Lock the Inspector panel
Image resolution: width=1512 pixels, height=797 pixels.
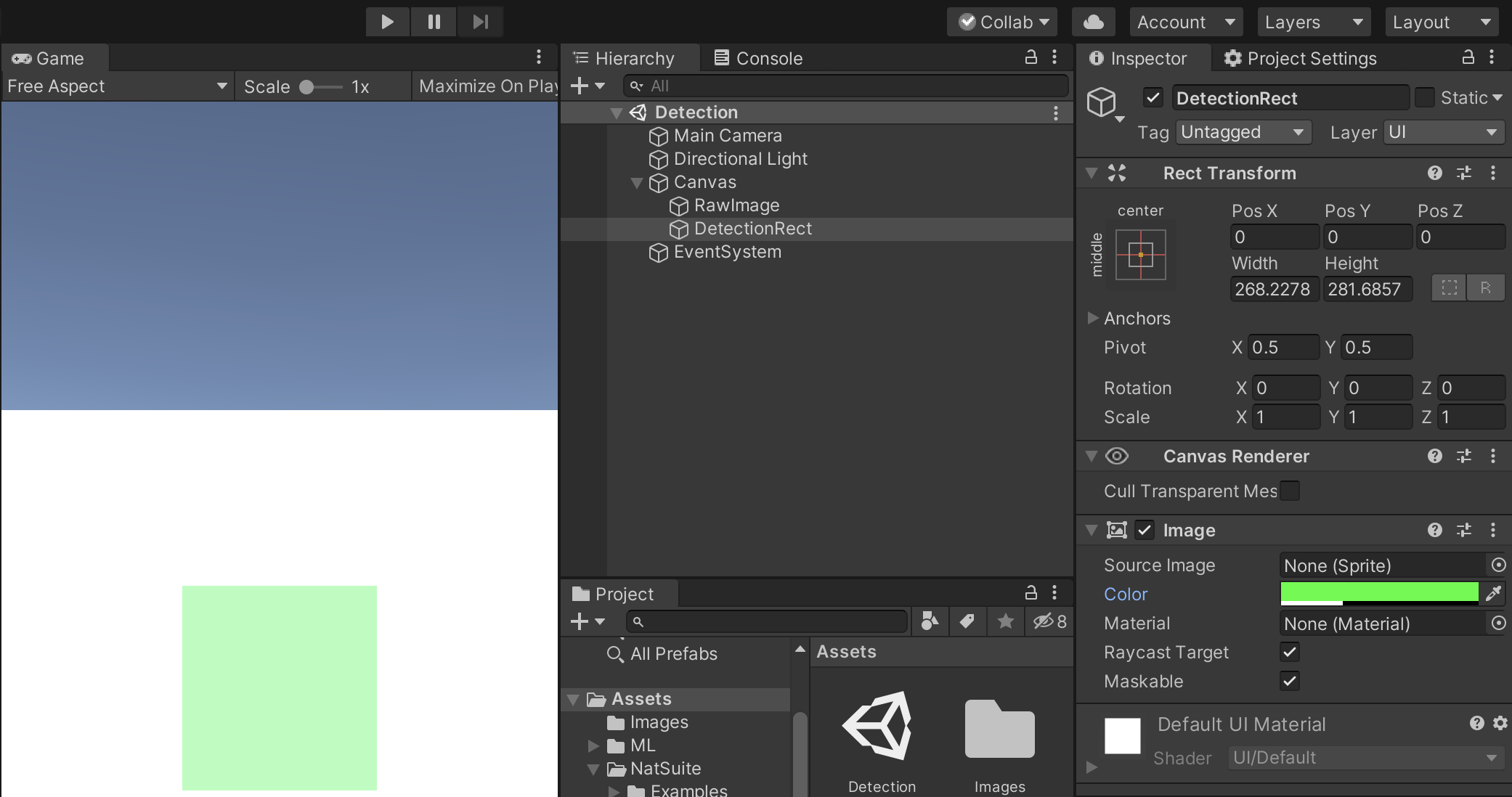pos(1468,57)
